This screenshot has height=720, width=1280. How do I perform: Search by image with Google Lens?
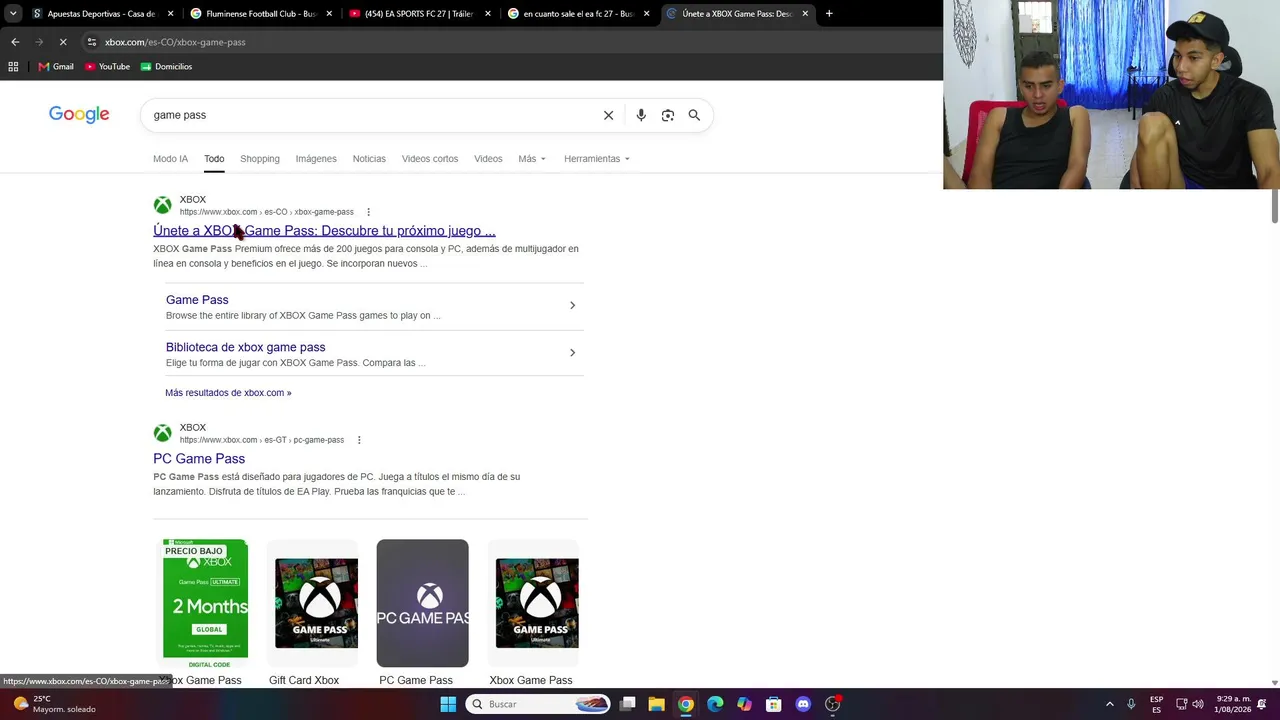668,115
